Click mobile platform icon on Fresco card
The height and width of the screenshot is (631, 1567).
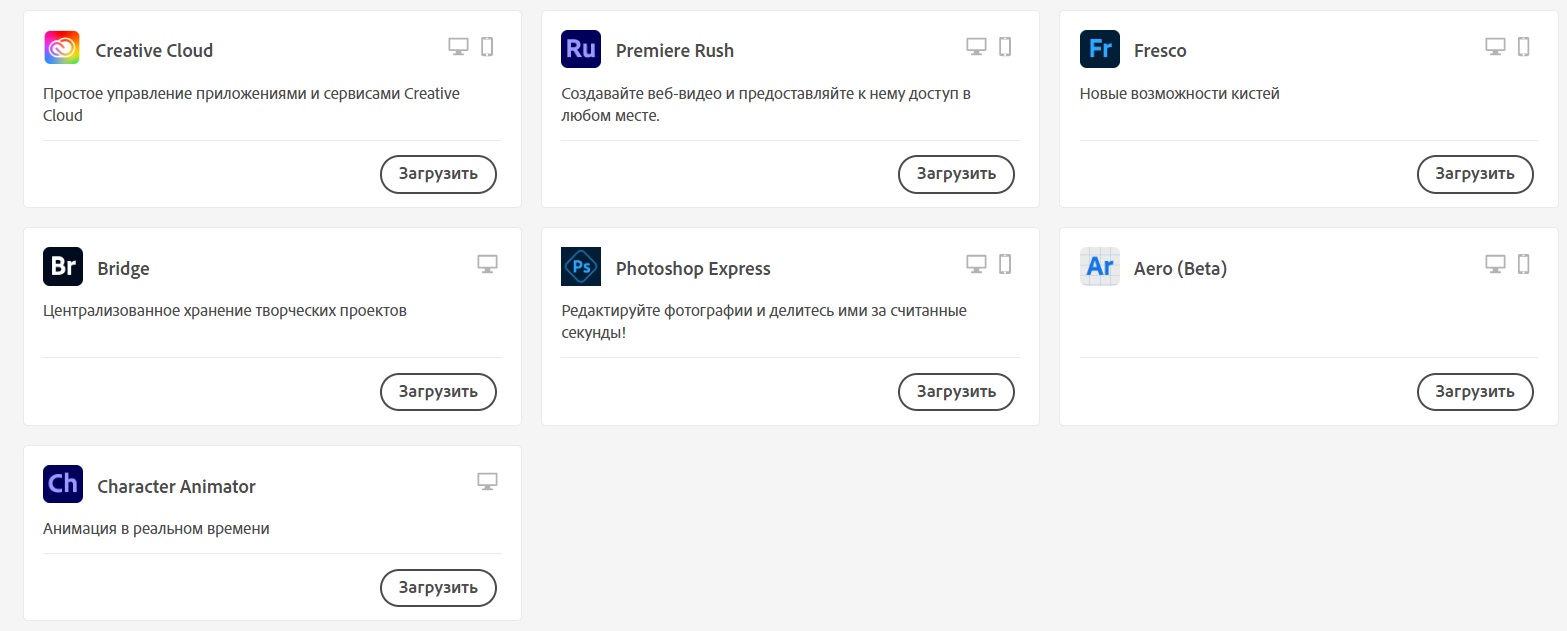[x=1524, y=46]
